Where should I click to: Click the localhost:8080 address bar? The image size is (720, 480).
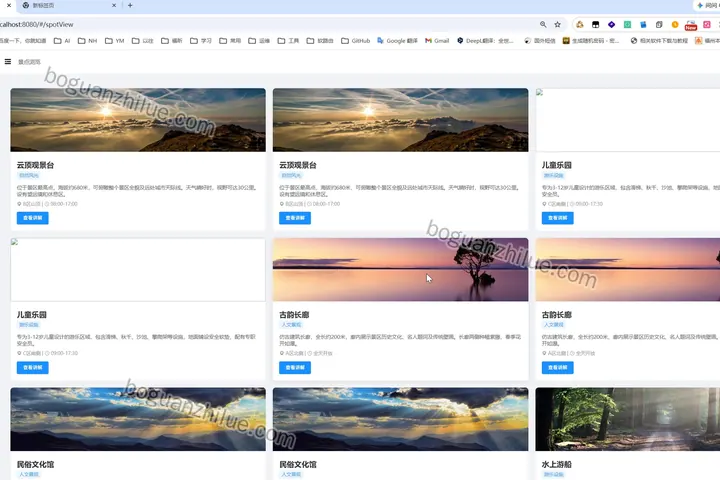click(266, 24)
